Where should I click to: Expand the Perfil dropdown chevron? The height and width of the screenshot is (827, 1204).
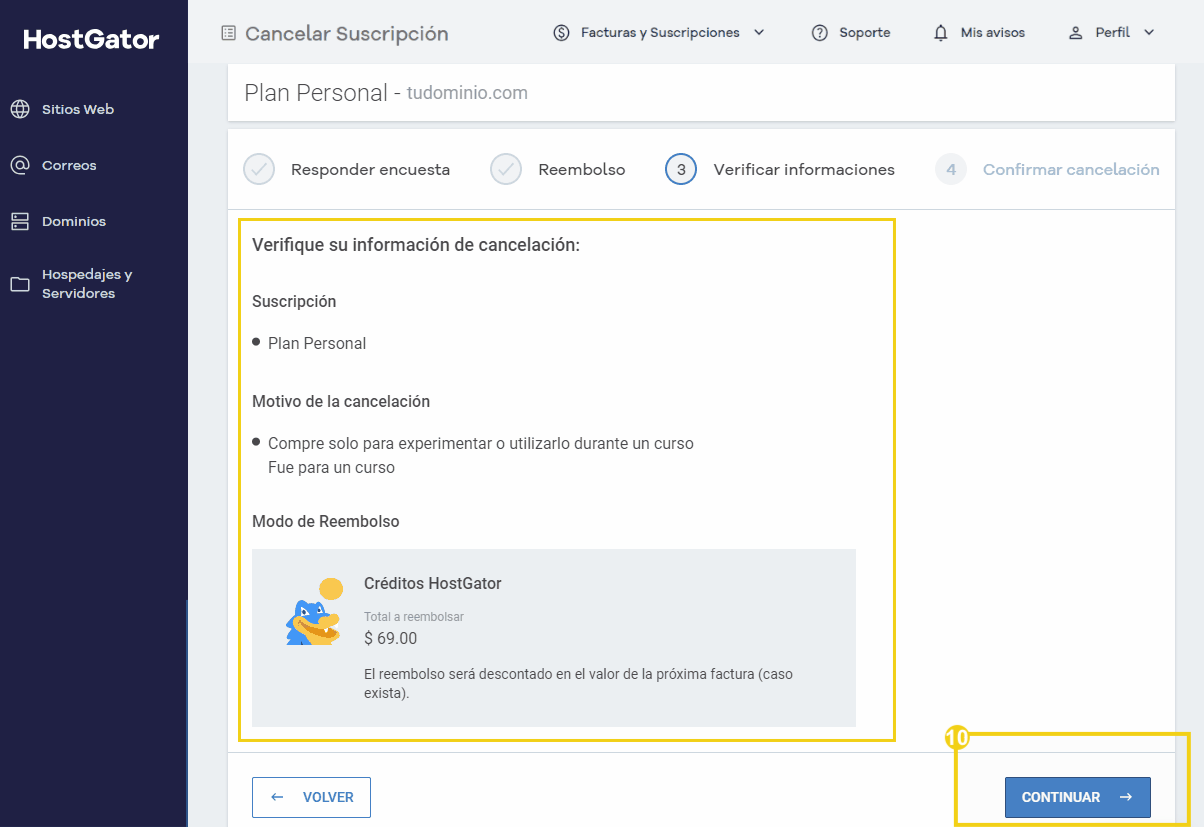[x=1149, y=33]
